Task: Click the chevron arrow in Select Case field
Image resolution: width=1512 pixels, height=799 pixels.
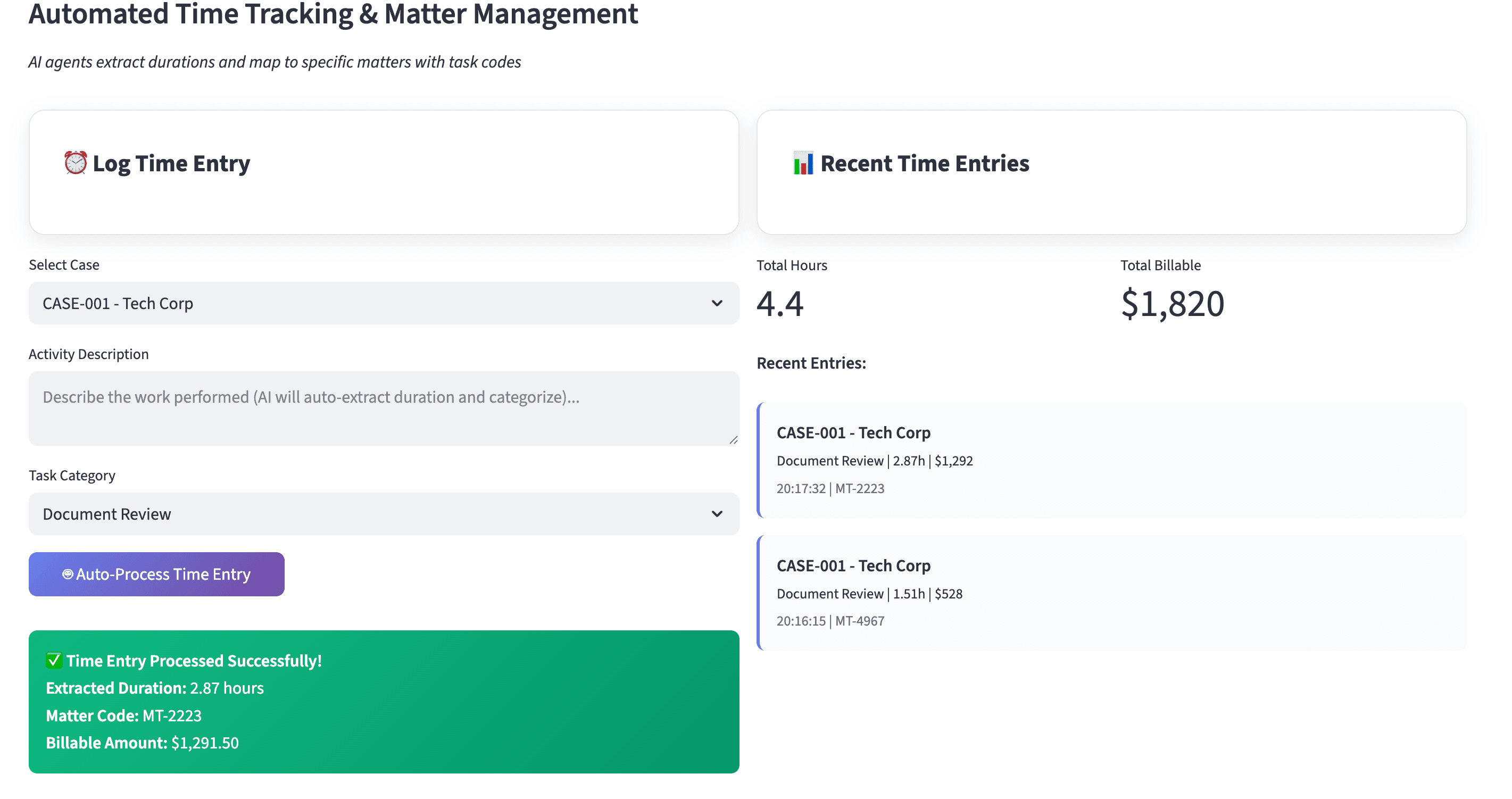Action: 717,304
